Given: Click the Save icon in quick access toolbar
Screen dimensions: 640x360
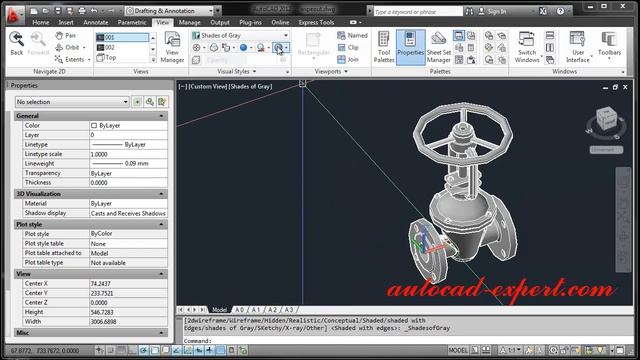Looking at the screenshot, I should tap(58, 11).
